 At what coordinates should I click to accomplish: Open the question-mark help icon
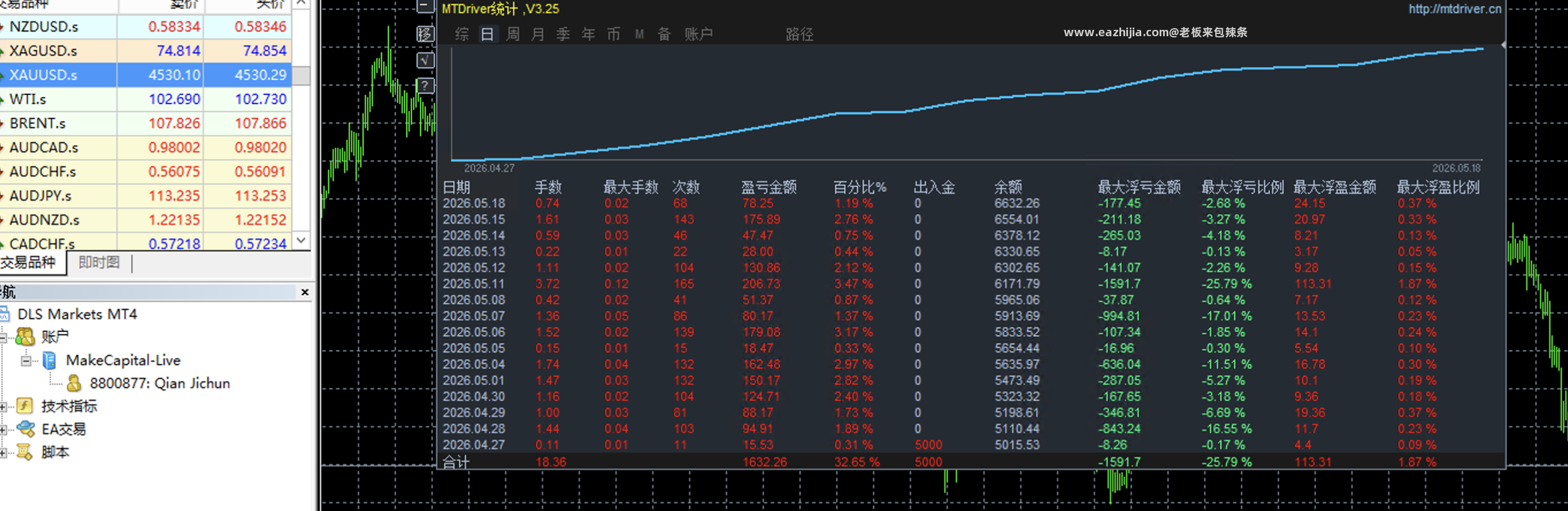[425, 86]
